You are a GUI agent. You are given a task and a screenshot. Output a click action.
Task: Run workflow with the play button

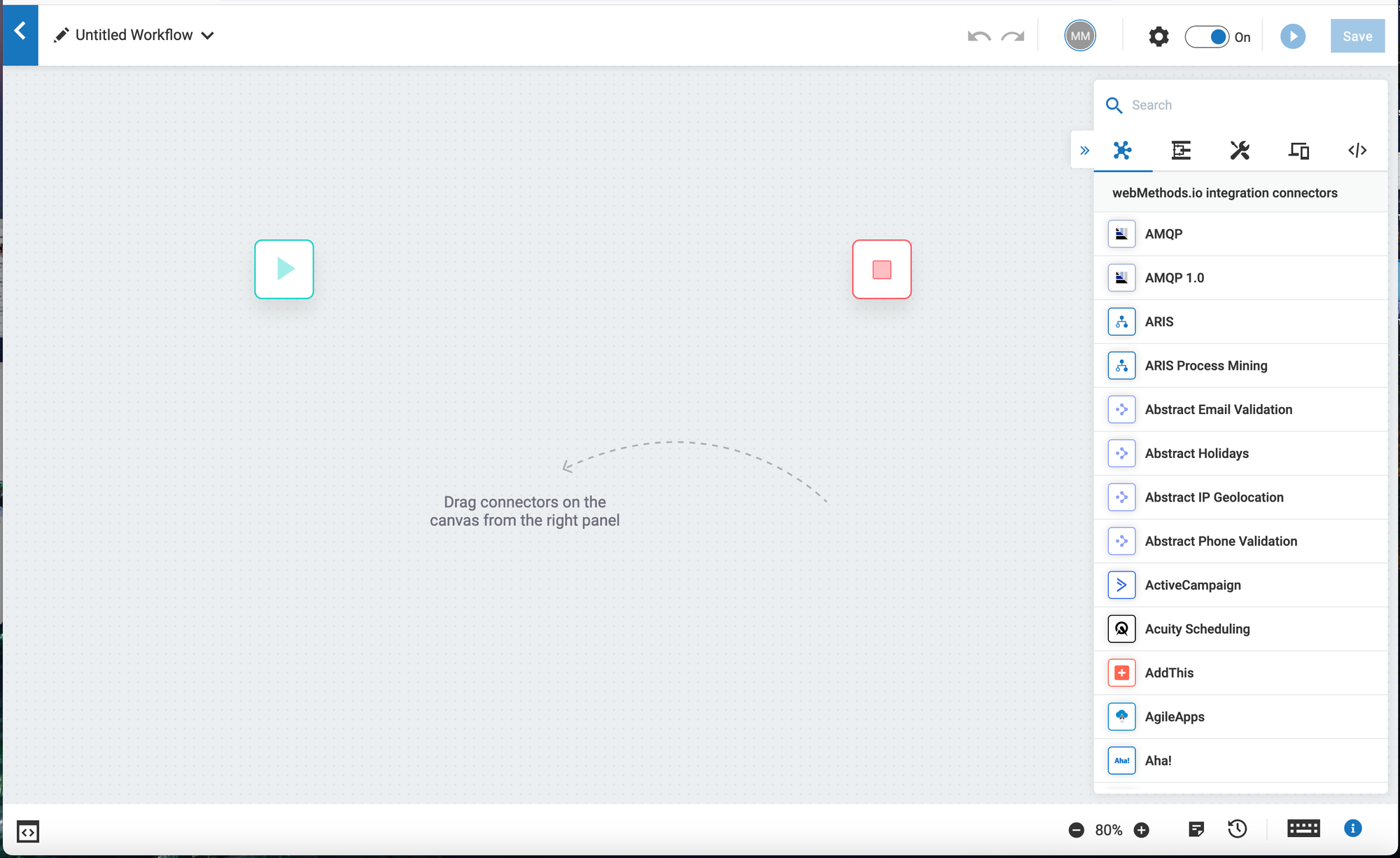click(x=1292, y=36)
